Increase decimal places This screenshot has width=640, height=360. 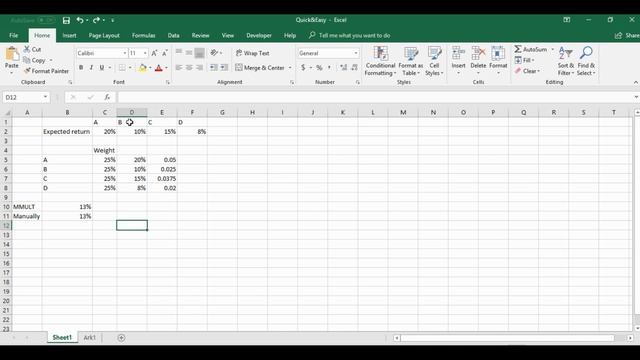pos(343,67)
